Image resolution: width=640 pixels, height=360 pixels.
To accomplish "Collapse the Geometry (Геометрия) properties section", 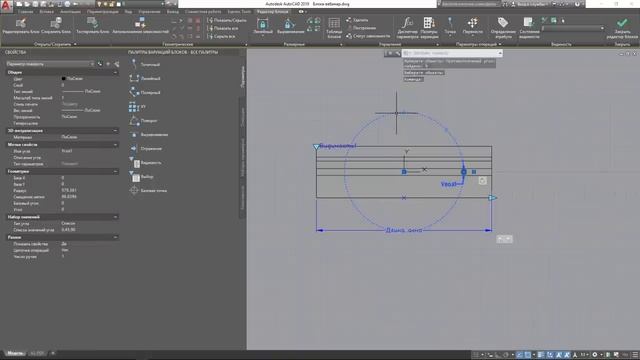I will (115, 171).
